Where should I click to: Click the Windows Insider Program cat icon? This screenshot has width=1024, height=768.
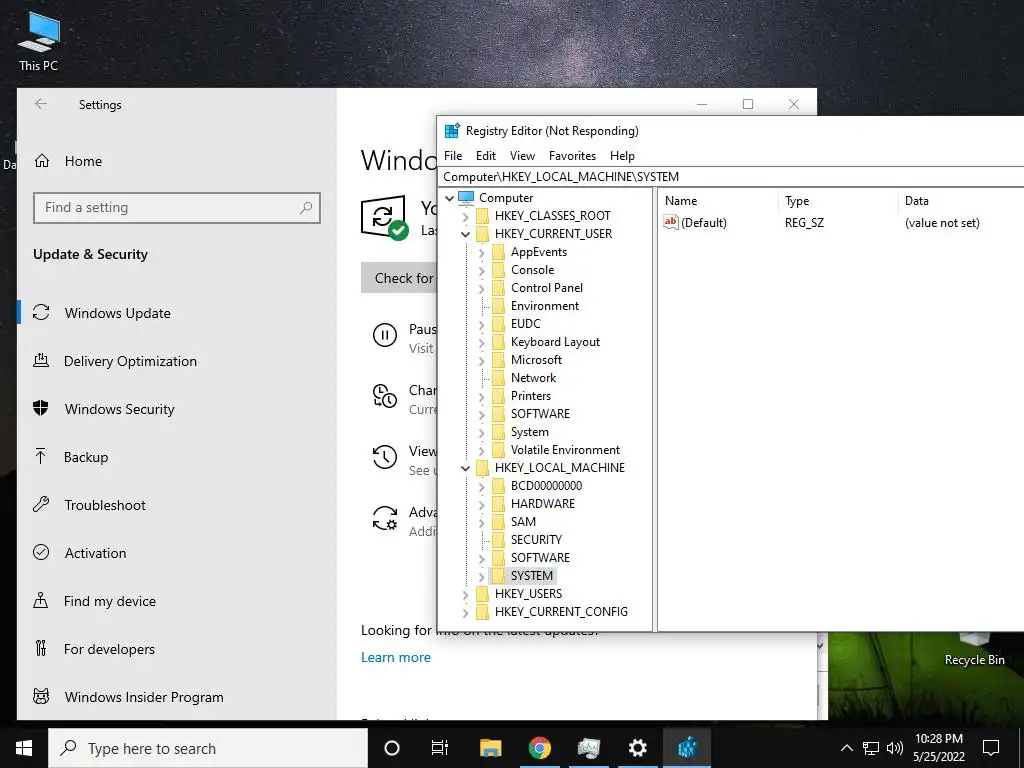tap(41, 696)
